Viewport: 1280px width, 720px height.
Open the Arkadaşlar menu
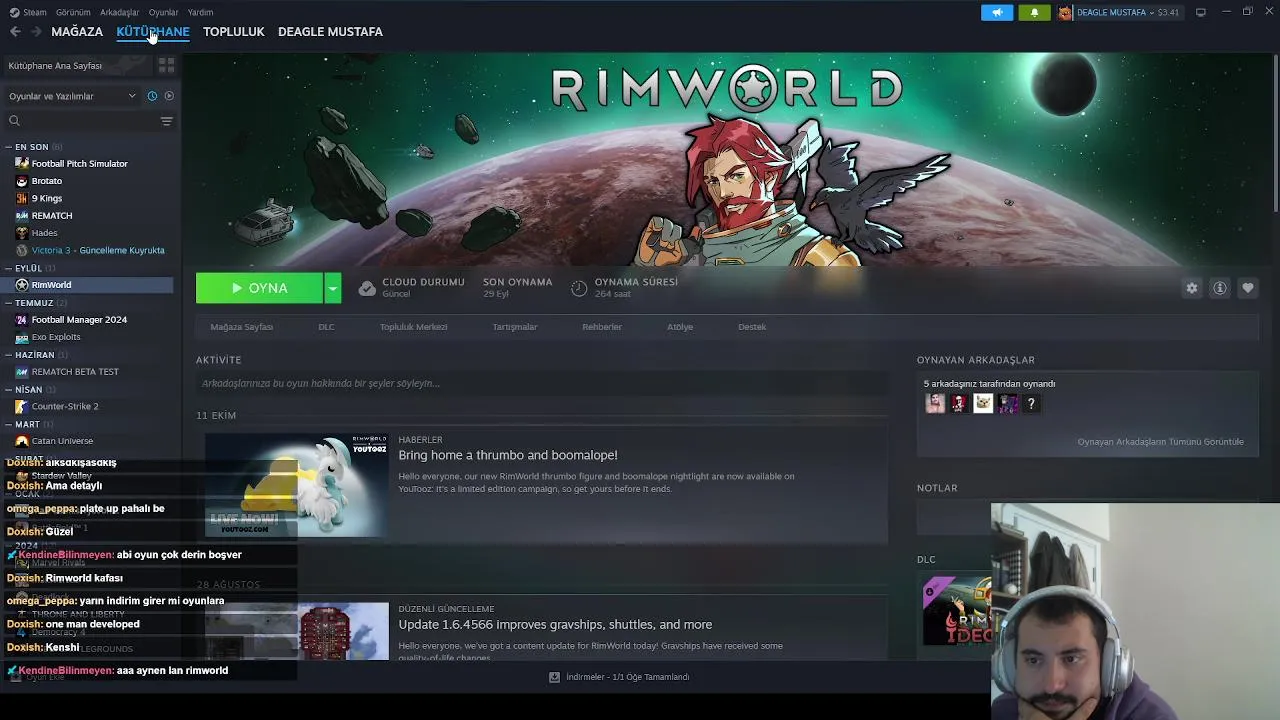coord(120,12)
